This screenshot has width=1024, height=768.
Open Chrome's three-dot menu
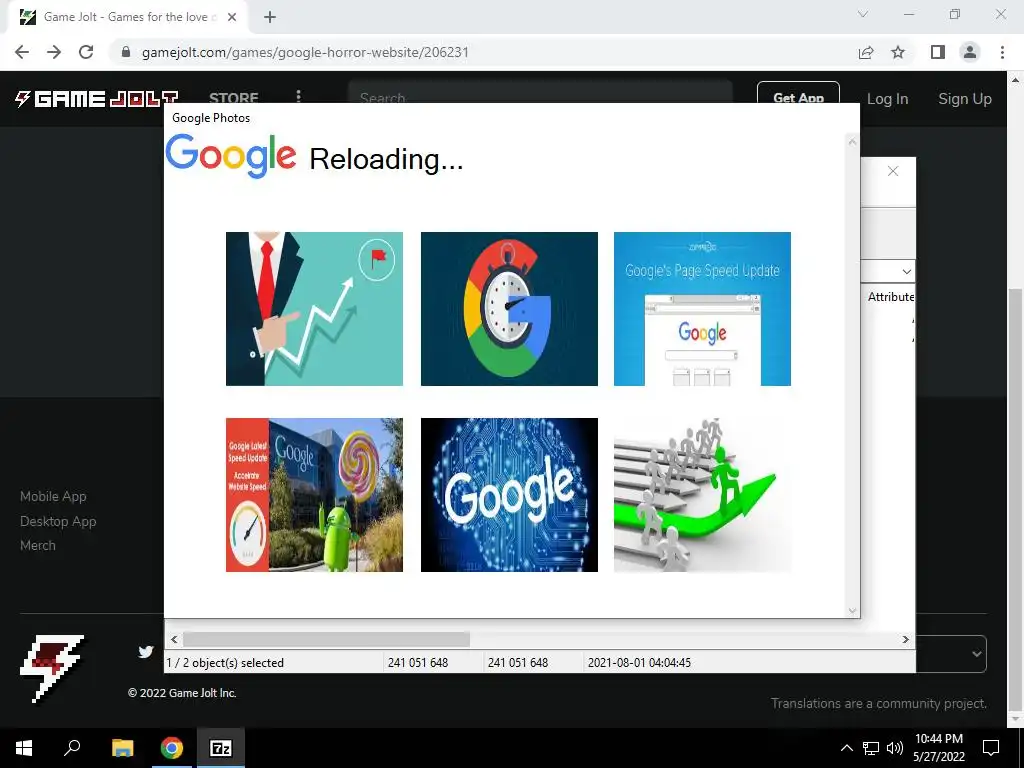pyautogui.click(x=1002, y=52)
